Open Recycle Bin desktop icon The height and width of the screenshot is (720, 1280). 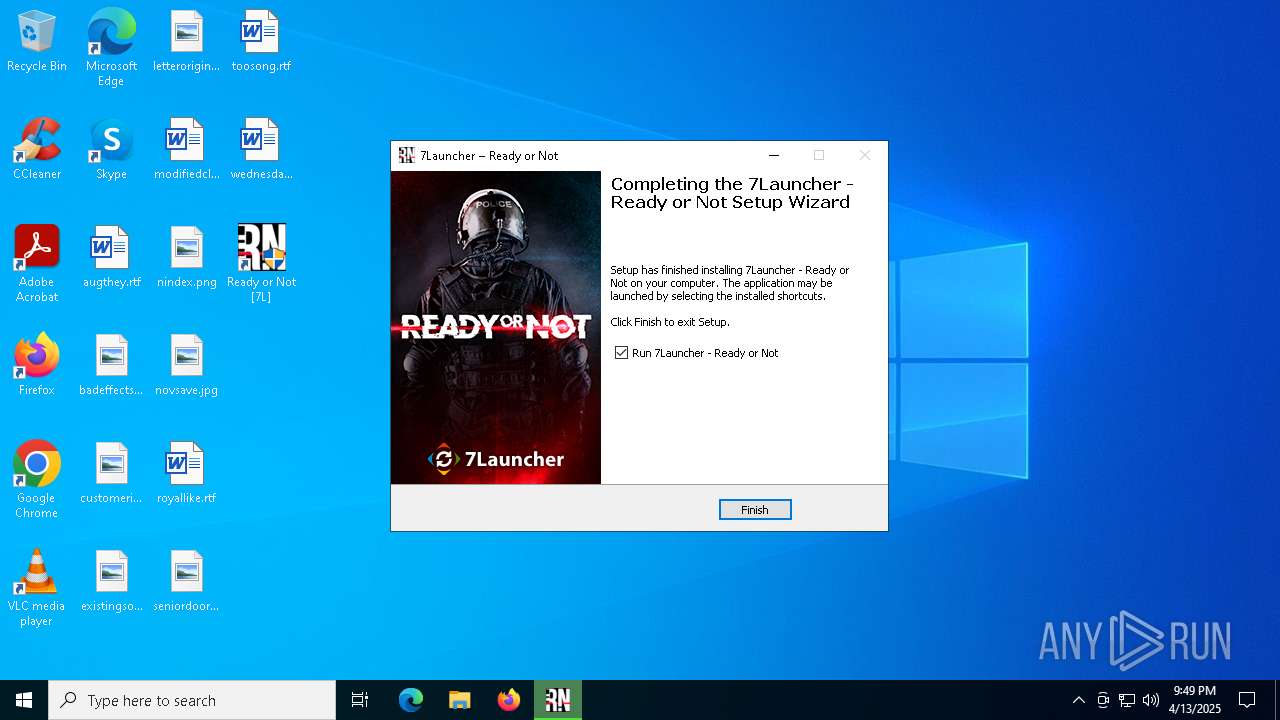tap(37, 42)
